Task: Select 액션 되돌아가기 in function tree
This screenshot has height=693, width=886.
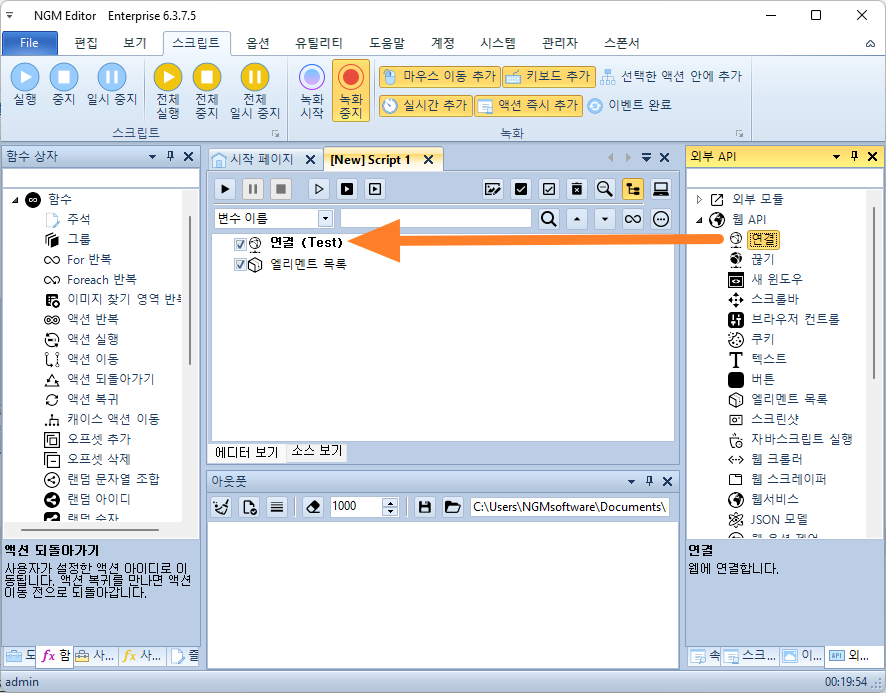Action: [x=110, y=379]
